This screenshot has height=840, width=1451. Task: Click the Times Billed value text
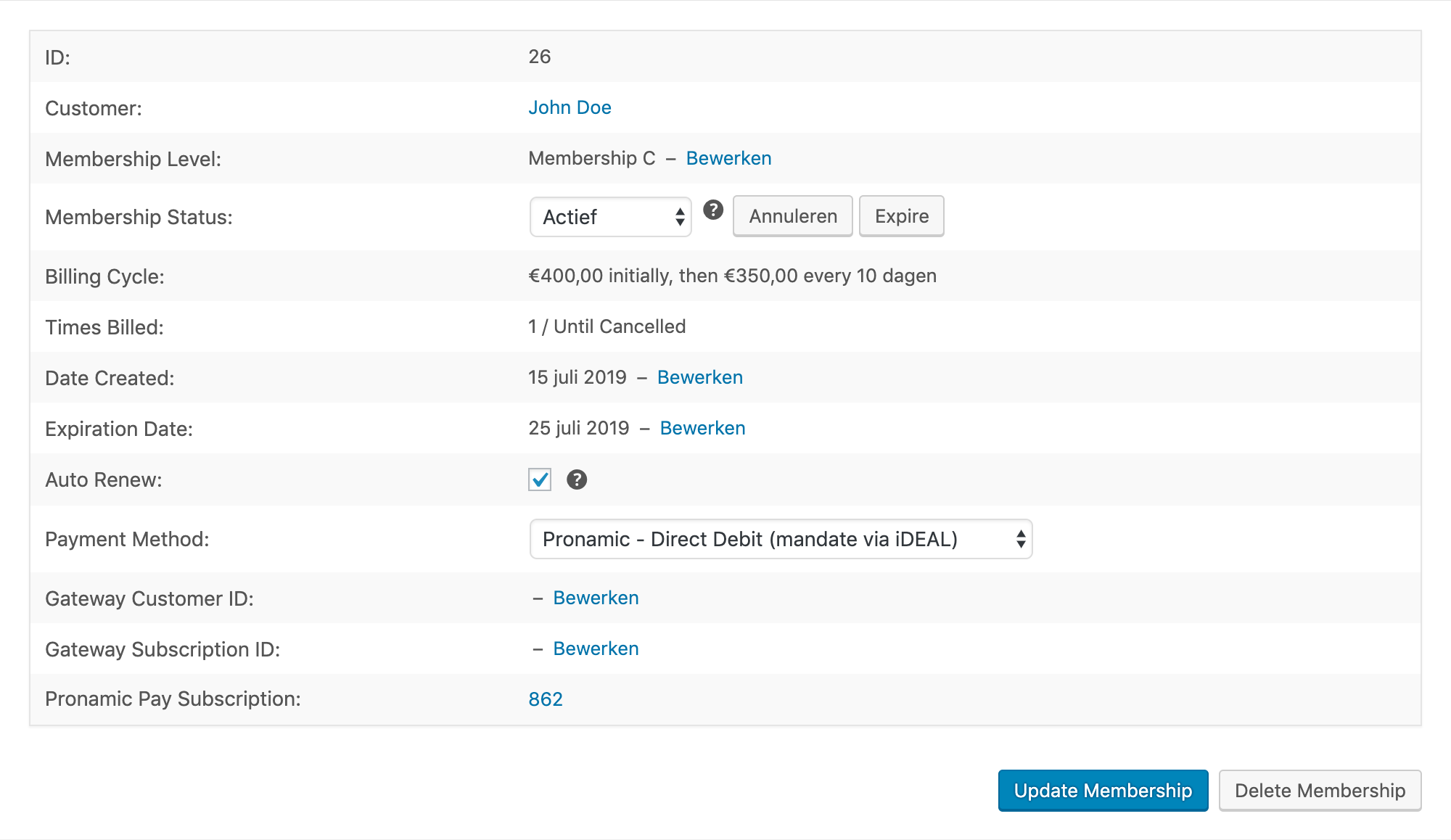[607, 326]
